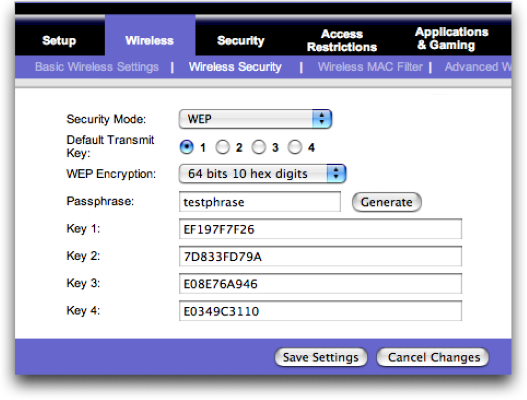This screenshot has width=527, height=400.
Task: Set Default Transmit Key to 4
Action: point(295,147)
